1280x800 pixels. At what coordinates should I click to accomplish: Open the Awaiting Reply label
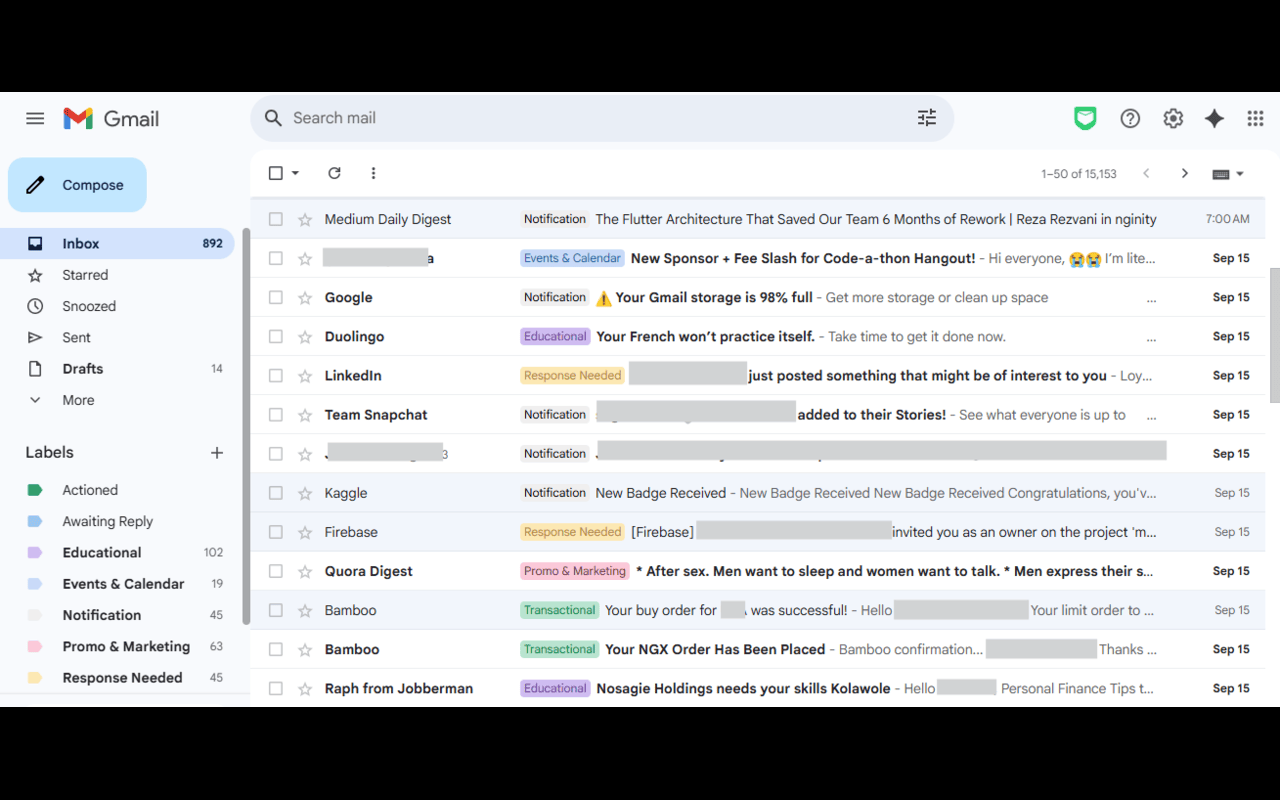pos(118,521)
